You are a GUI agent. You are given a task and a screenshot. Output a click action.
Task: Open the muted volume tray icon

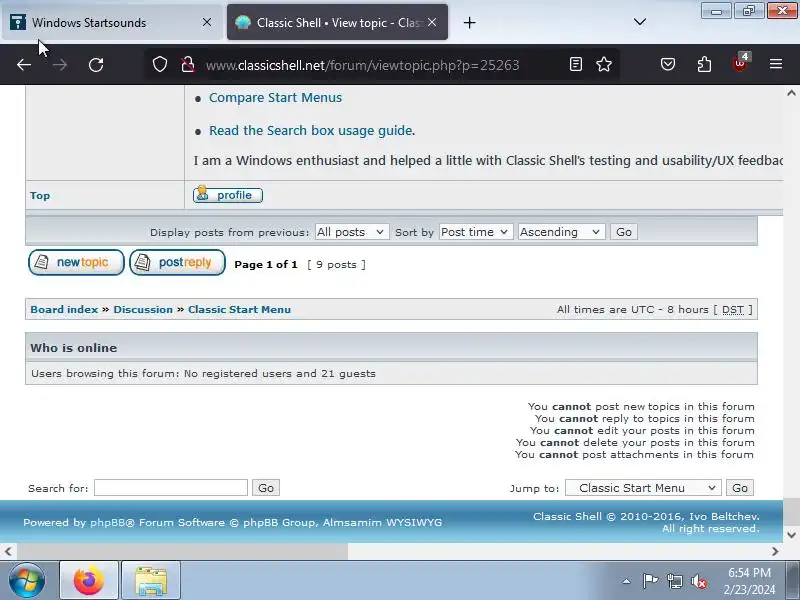699,581
